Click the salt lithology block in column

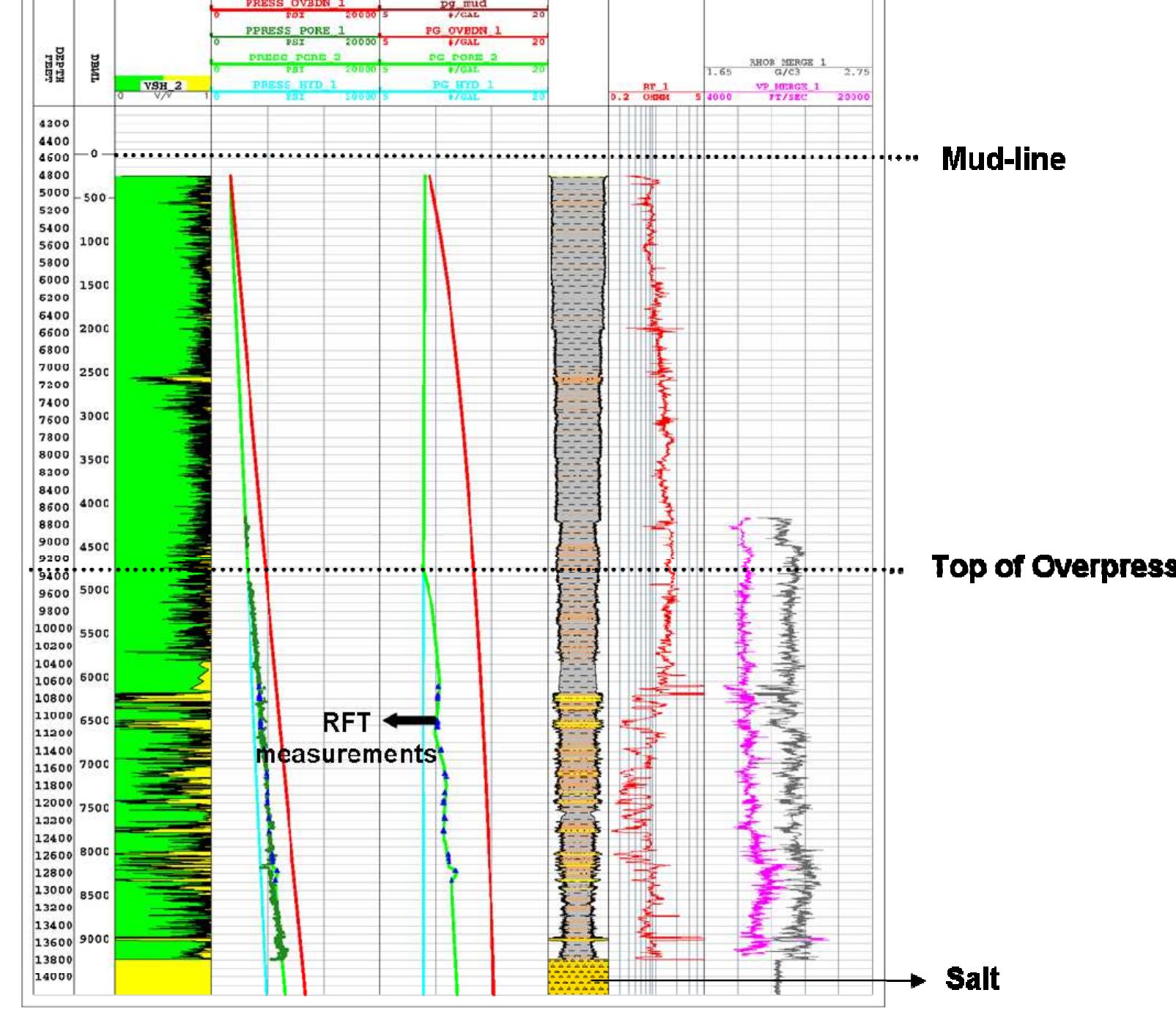578,977
